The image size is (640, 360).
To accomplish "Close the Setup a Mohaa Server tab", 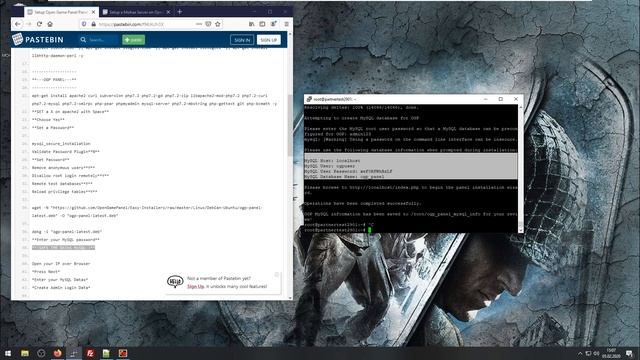I will [169, 12].
